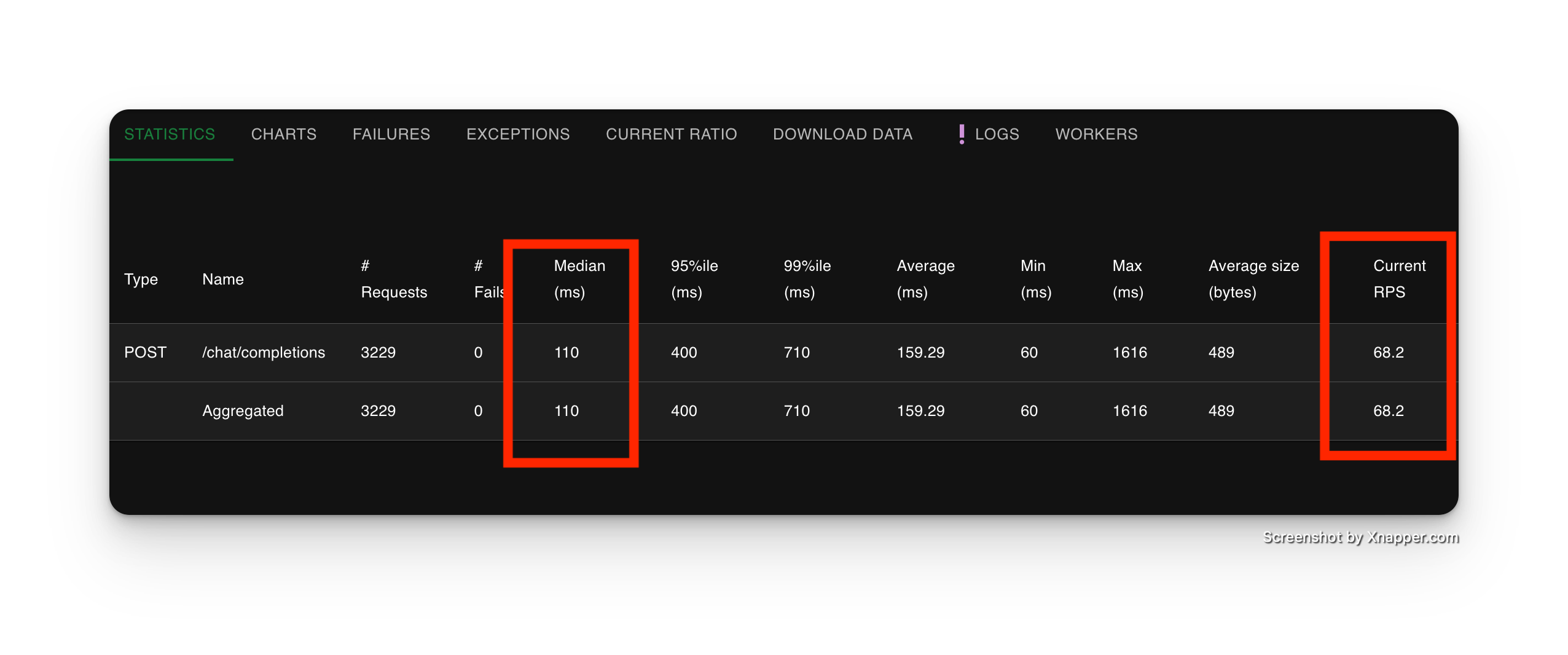Click the Average (ms) column header
Viewport: 1568px width, 655px height.
click(x=925, y=279)
